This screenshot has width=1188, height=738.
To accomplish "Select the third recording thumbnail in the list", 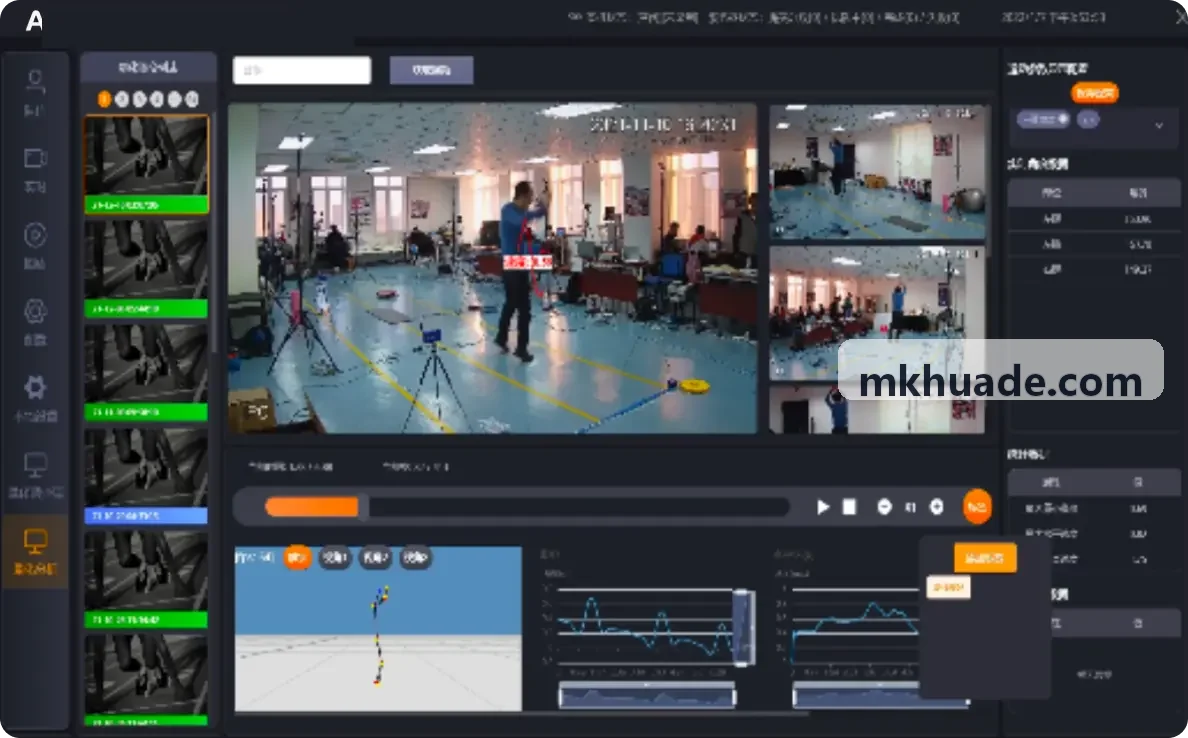I will click(146, 371).
